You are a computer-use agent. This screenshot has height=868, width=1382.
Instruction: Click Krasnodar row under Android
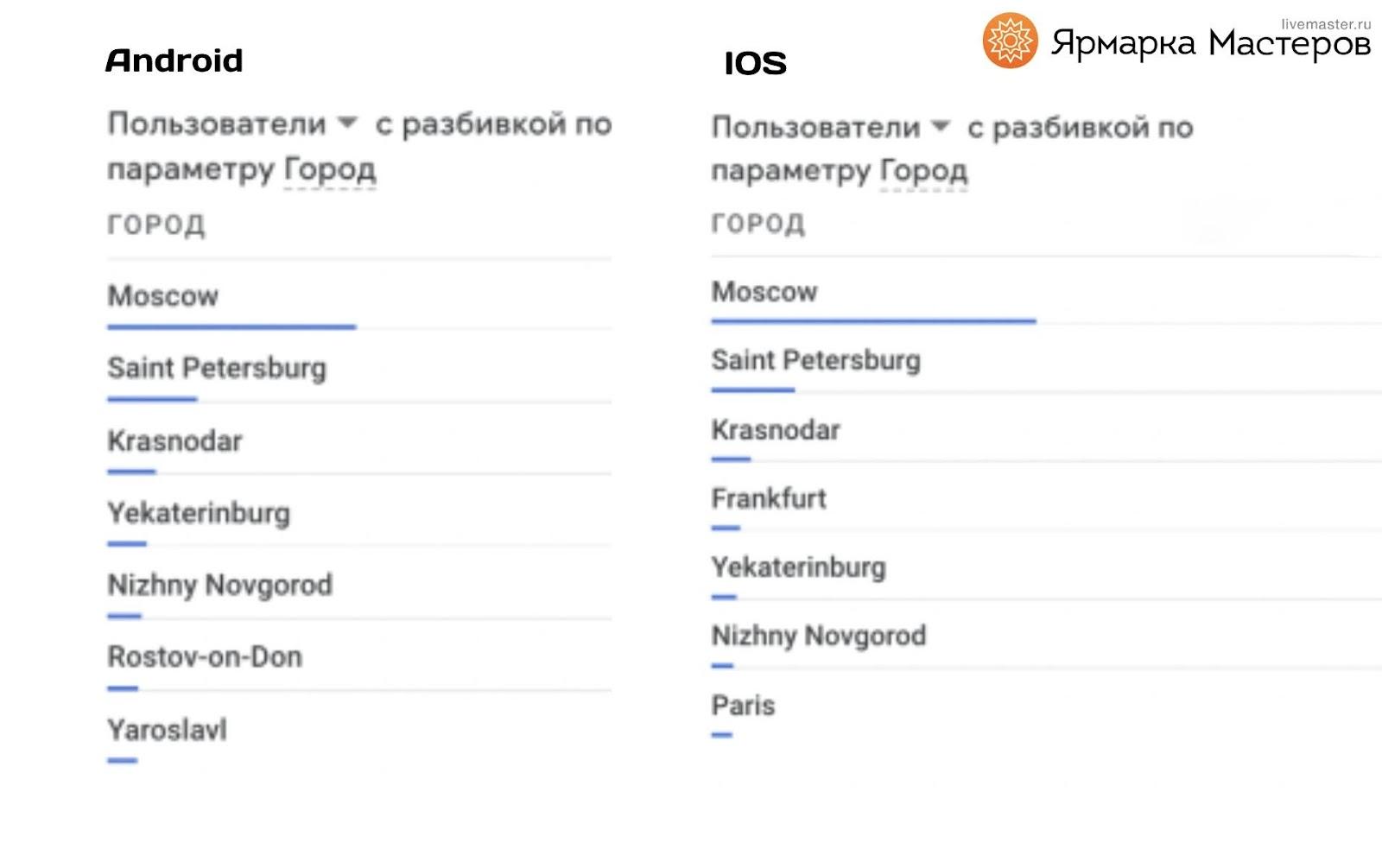click(x=174, y=441)
